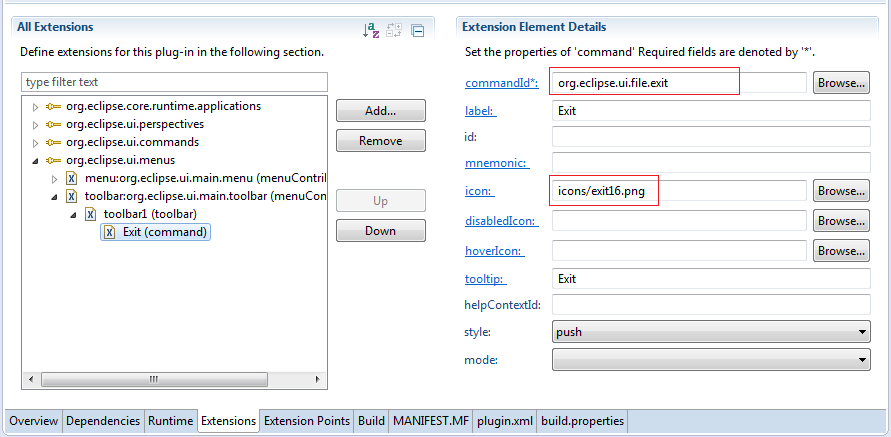The height and width of the screenshot is (437, 891).
Task: Select toolbar1 (toolbar) tree item
Action: (150, 214)
